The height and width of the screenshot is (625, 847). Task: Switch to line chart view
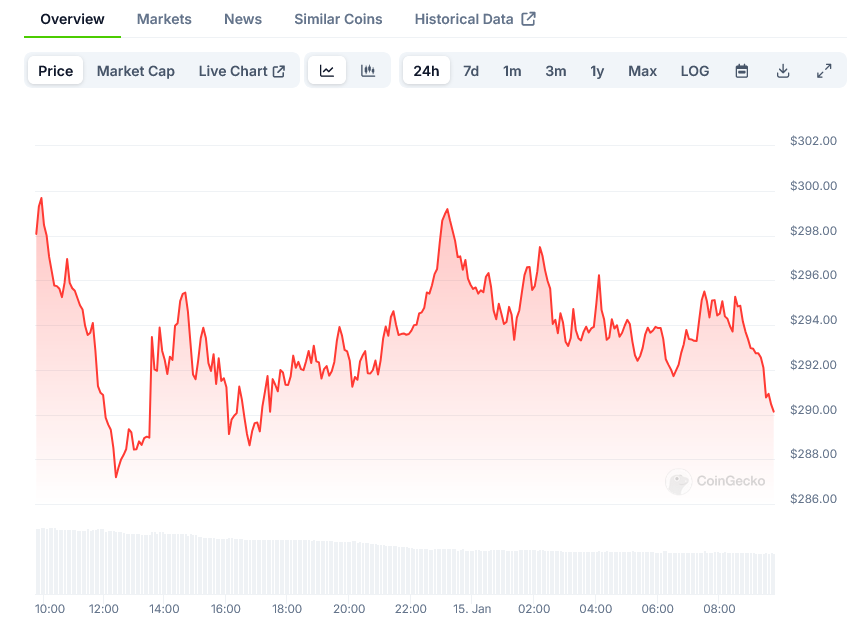click(x=327, y=71)
